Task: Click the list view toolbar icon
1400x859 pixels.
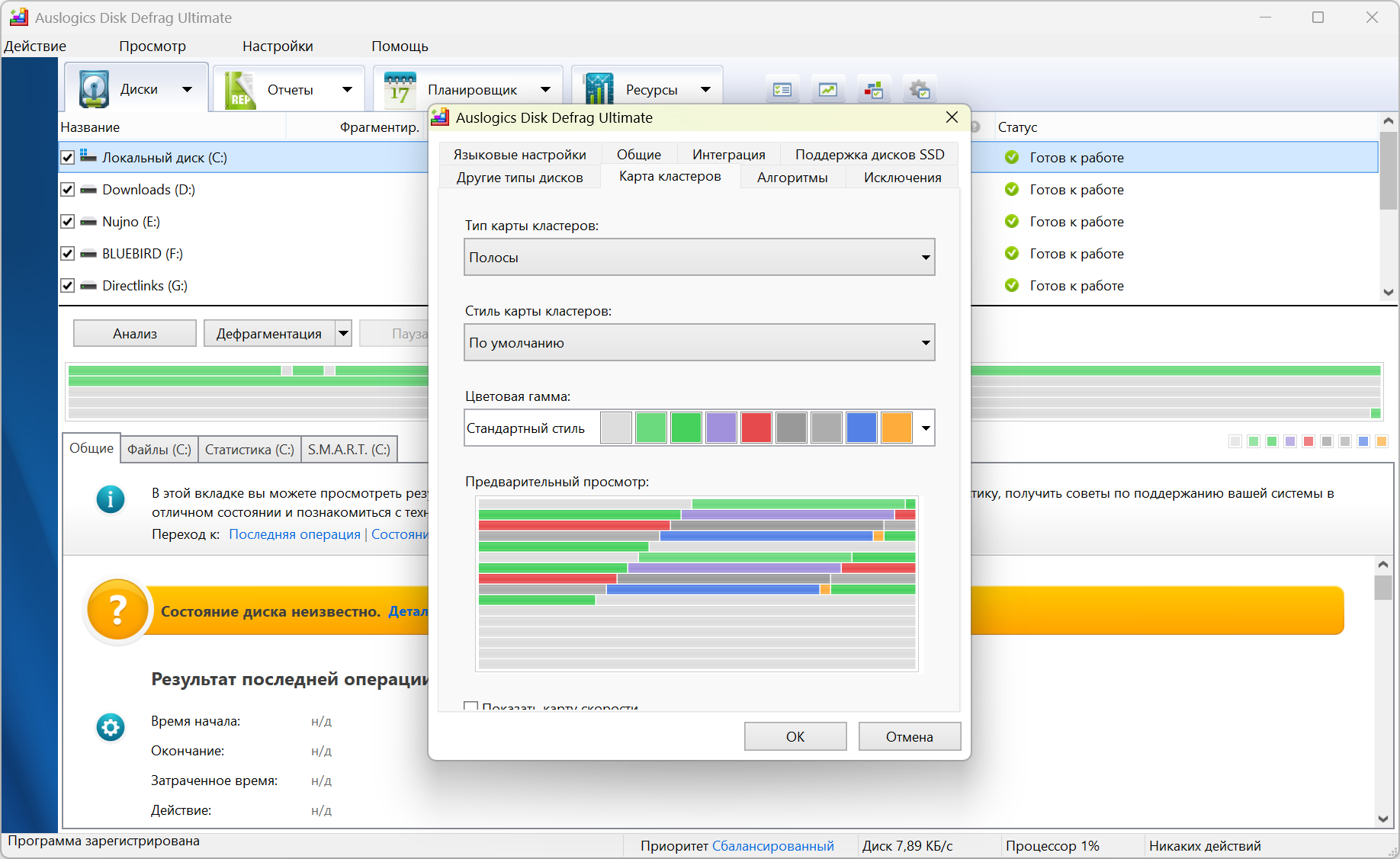Action: click(782, 90)
